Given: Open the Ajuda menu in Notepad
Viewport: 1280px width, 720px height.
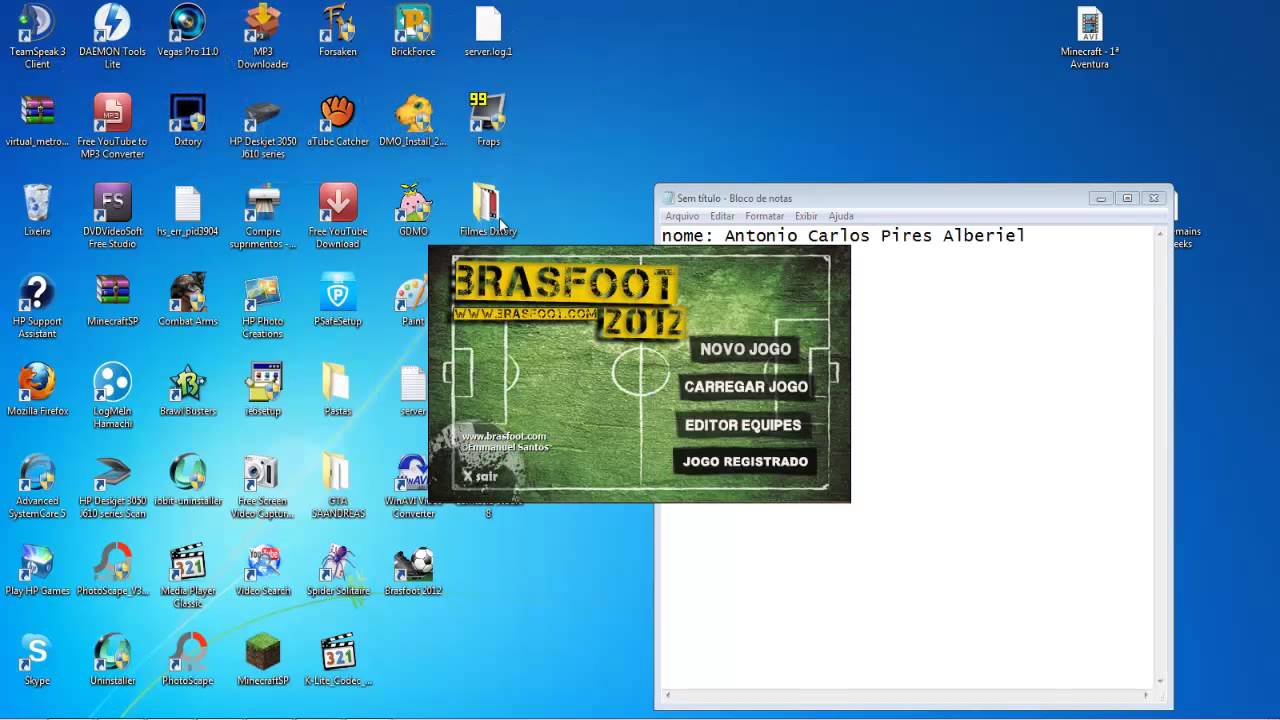Looking at the screenshot, I should pyautogui.click(x=841, y=216).
